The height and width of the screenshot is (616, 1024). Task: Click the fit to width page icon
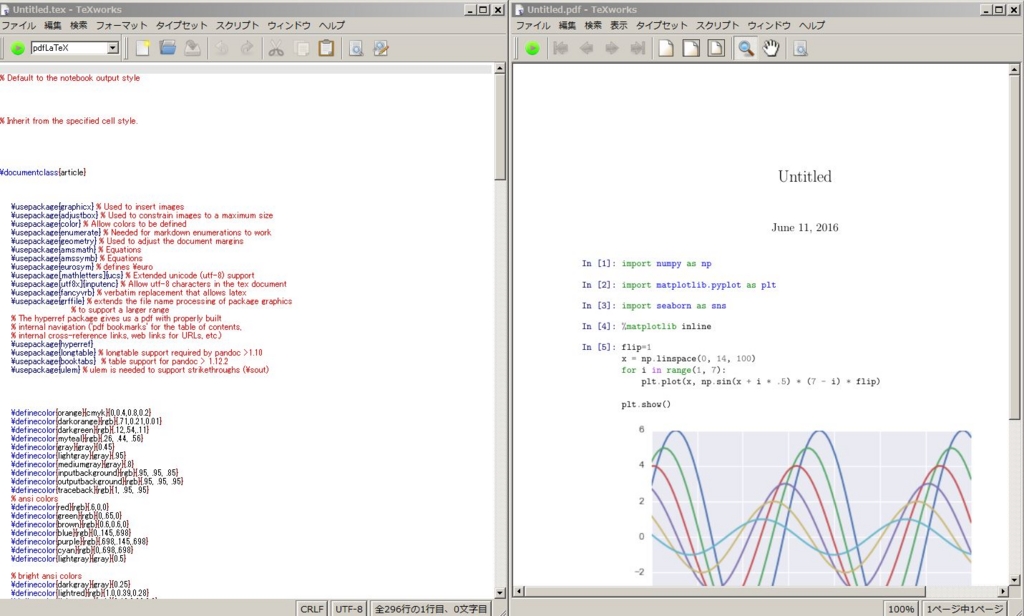[691, 48]
